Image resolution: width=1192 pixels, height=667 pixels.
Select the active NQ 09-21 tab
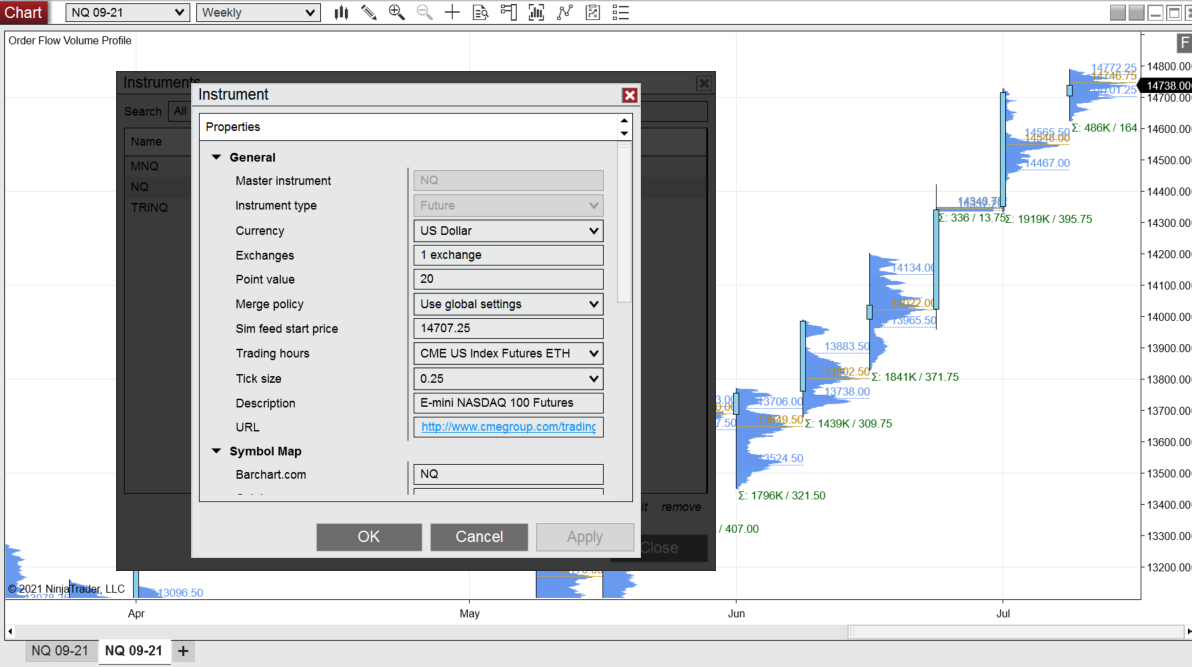coord(134,651)
